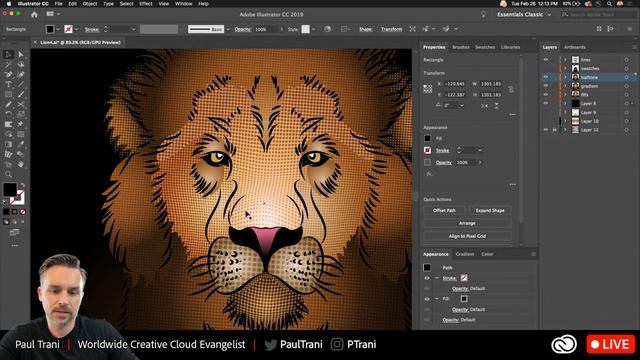Viewport: 640px width, 360px height.
Task: Switch to the Artboards tab
Action: click(x=575, y=47)
